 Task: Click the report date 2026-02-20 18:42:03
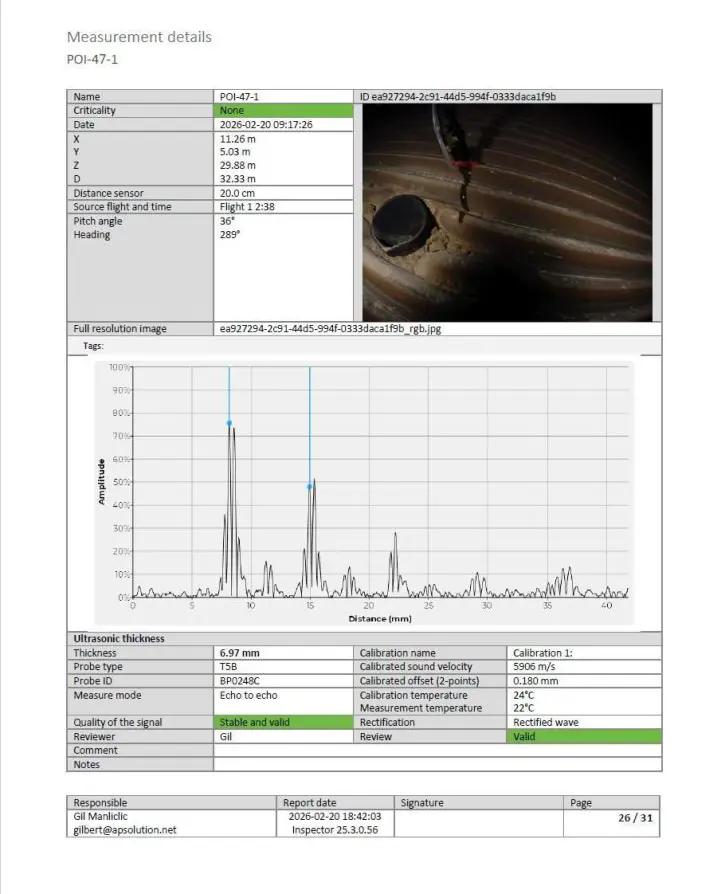tap(335, 816)
